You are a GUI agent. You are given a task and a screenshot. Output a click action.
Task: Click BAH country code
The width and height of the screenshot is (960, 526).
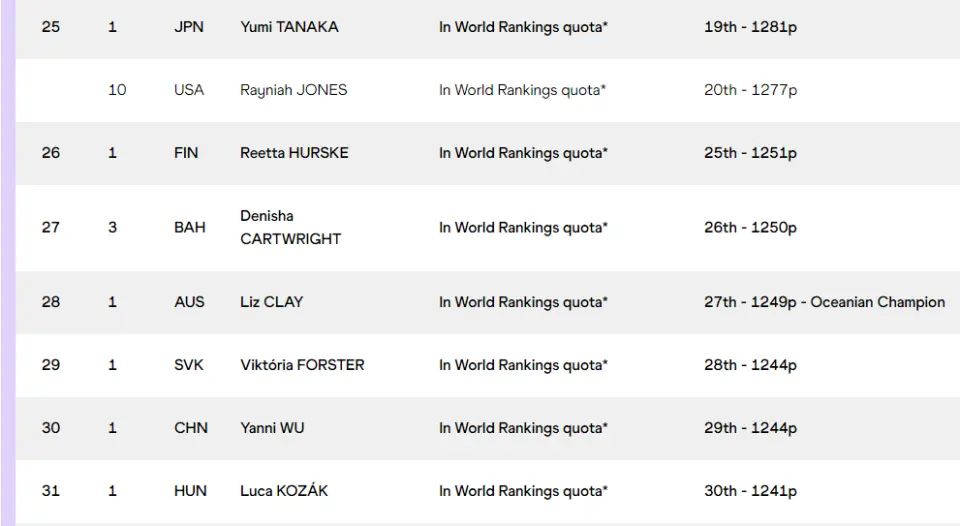click(190, 228)
